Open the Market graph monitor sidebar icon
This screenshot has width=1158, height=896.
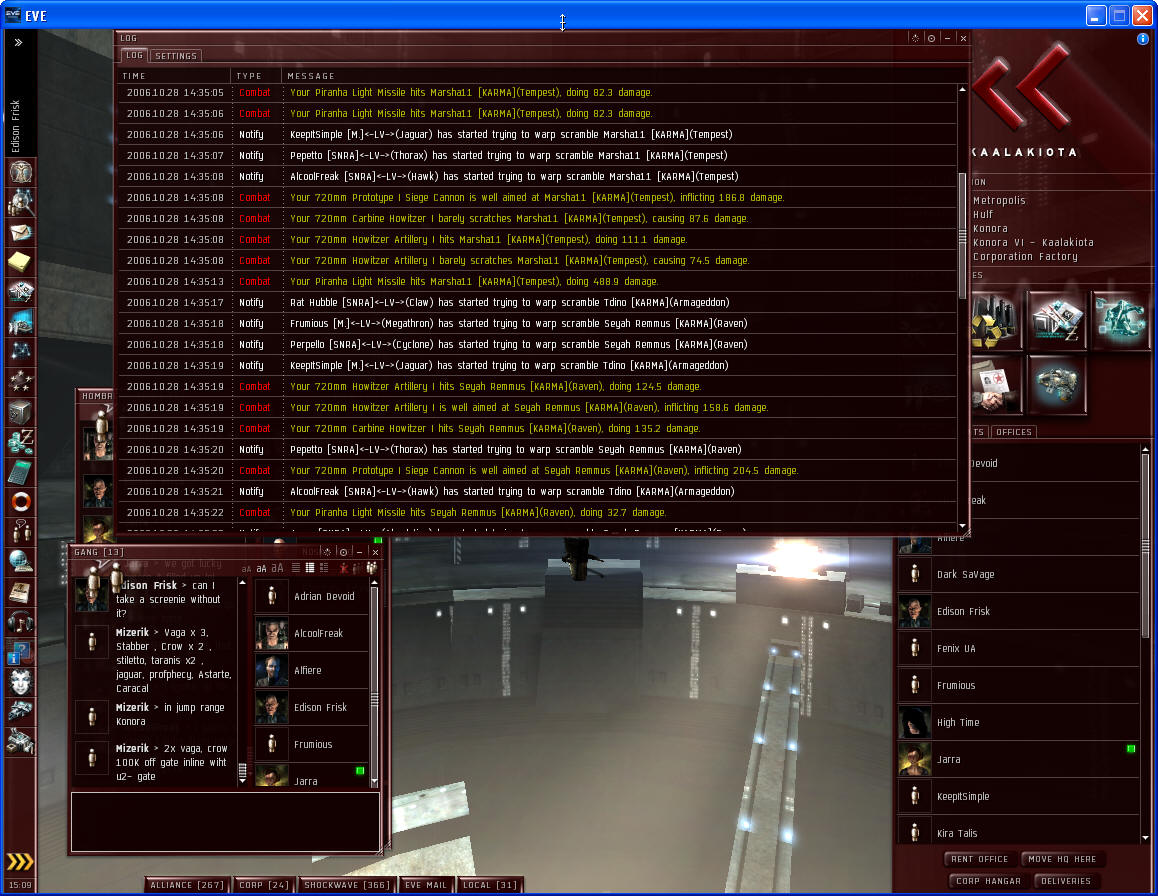pos(21,323)
